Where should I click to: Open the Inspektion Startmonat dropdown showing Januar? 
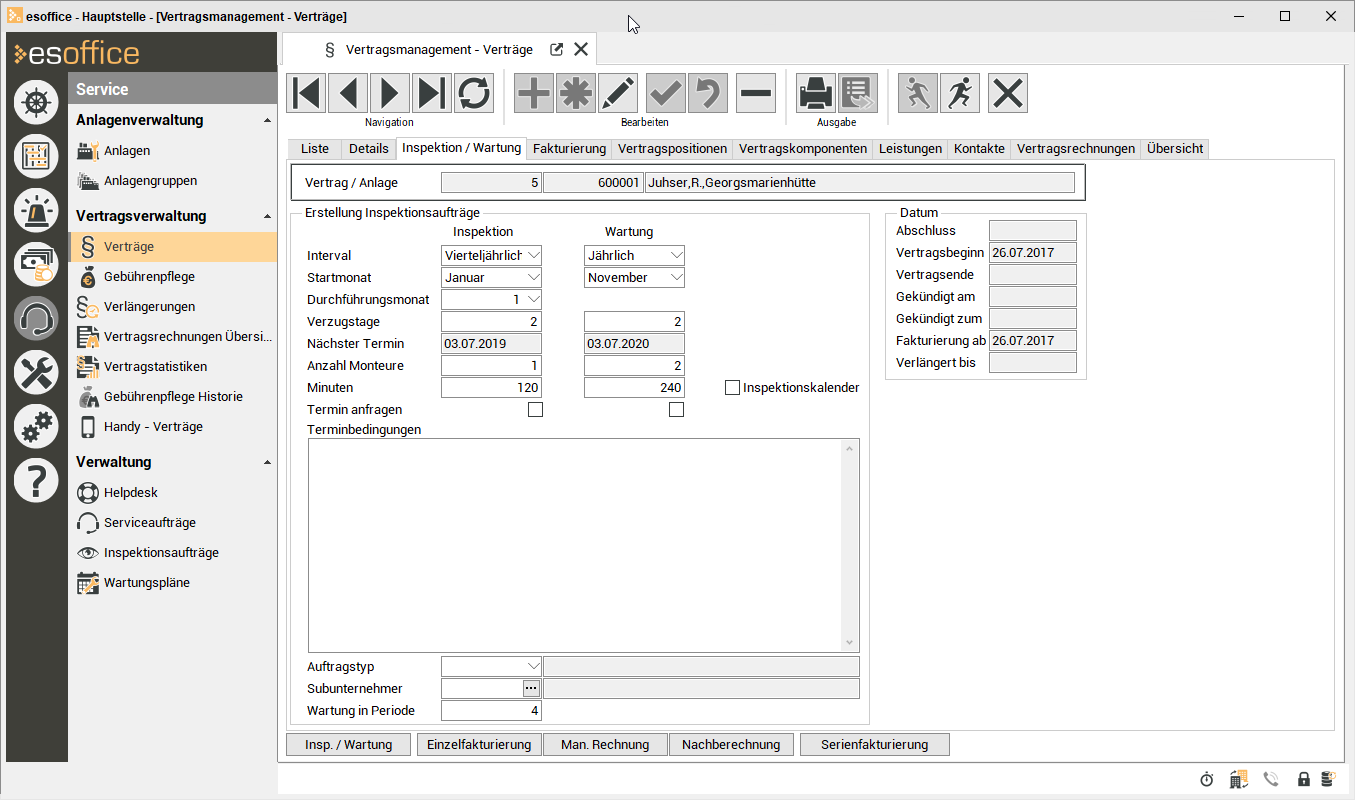click(532, 278)
